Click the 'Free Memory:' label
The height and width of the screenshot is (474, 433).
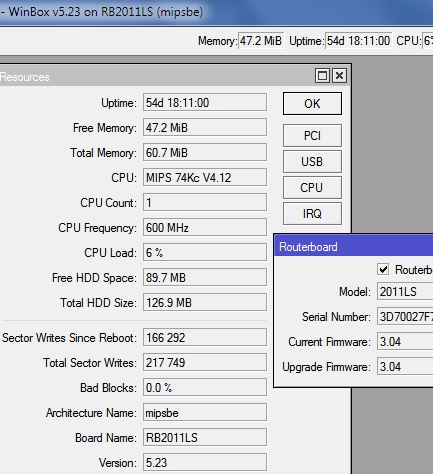click(x=105, y=128)
